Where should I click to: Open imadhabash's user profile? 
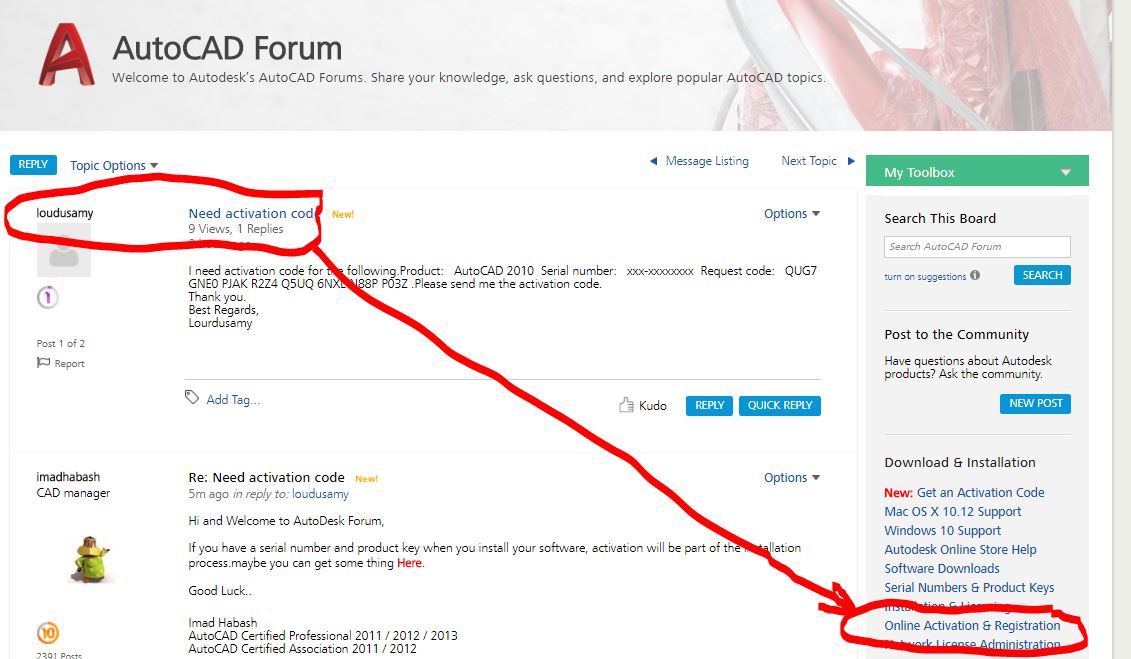pos(69,477)
